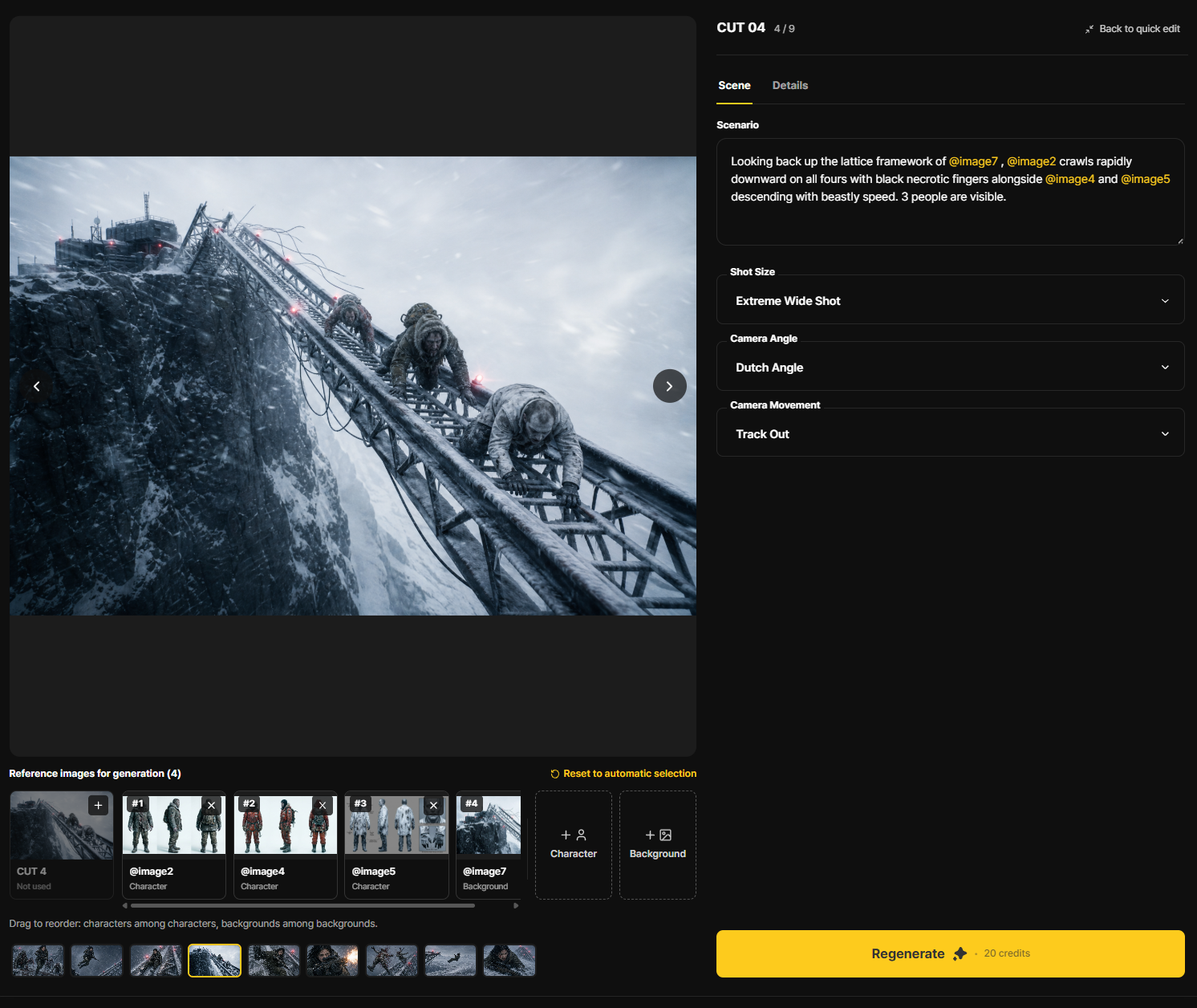Reset to automatic selection

(x=623, y=774)
